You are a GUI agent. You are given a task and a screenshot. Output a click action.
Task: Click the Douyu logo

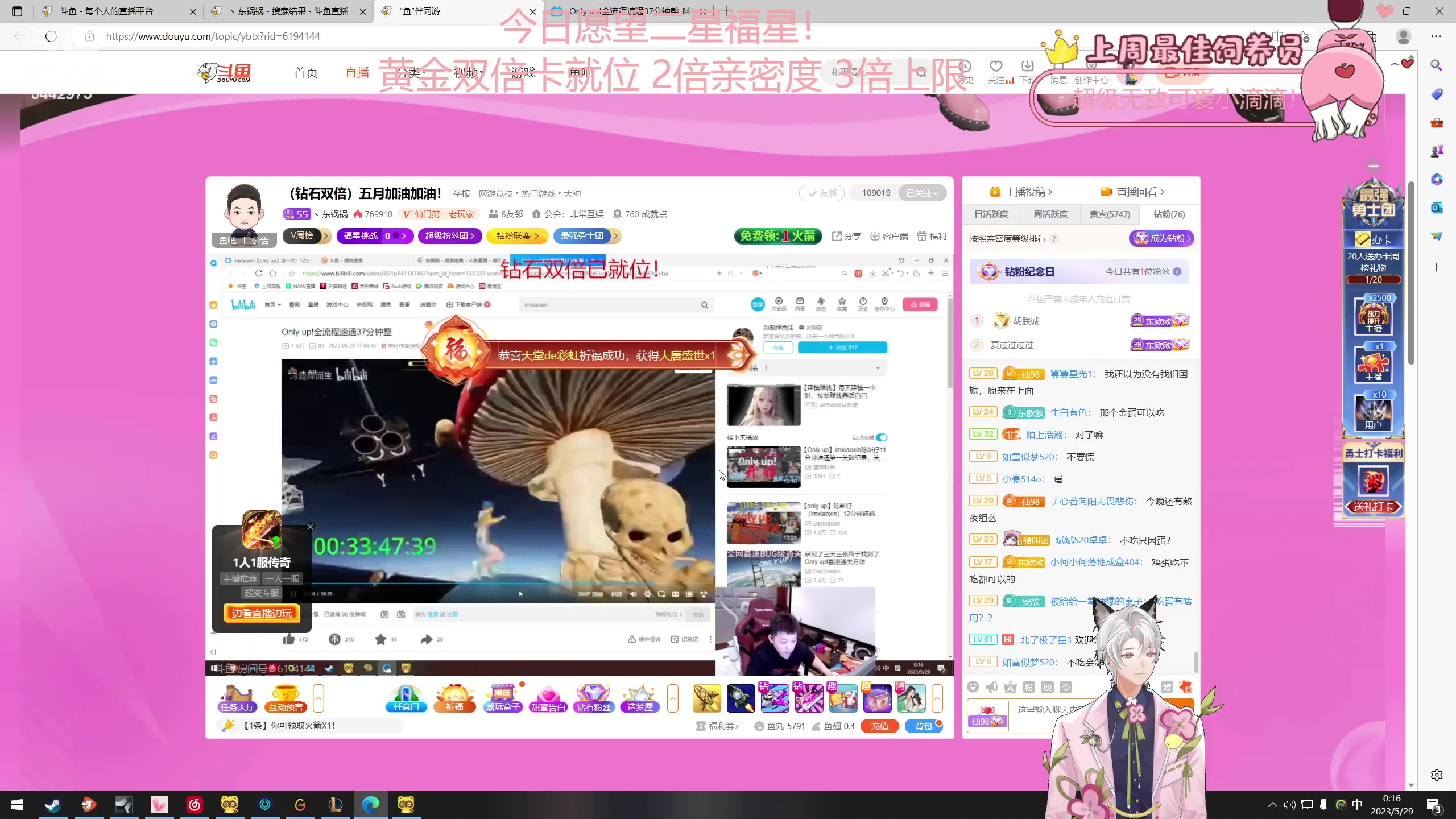pos(224,72)
